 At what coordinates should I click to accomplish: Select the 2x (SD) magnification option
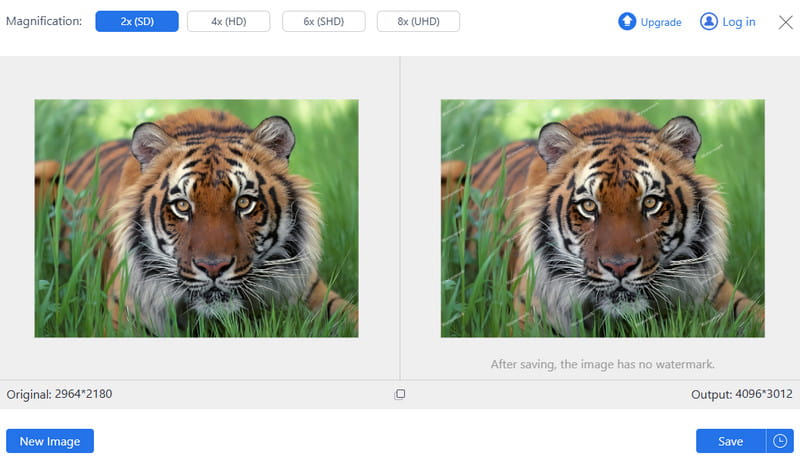coord(137,21)
